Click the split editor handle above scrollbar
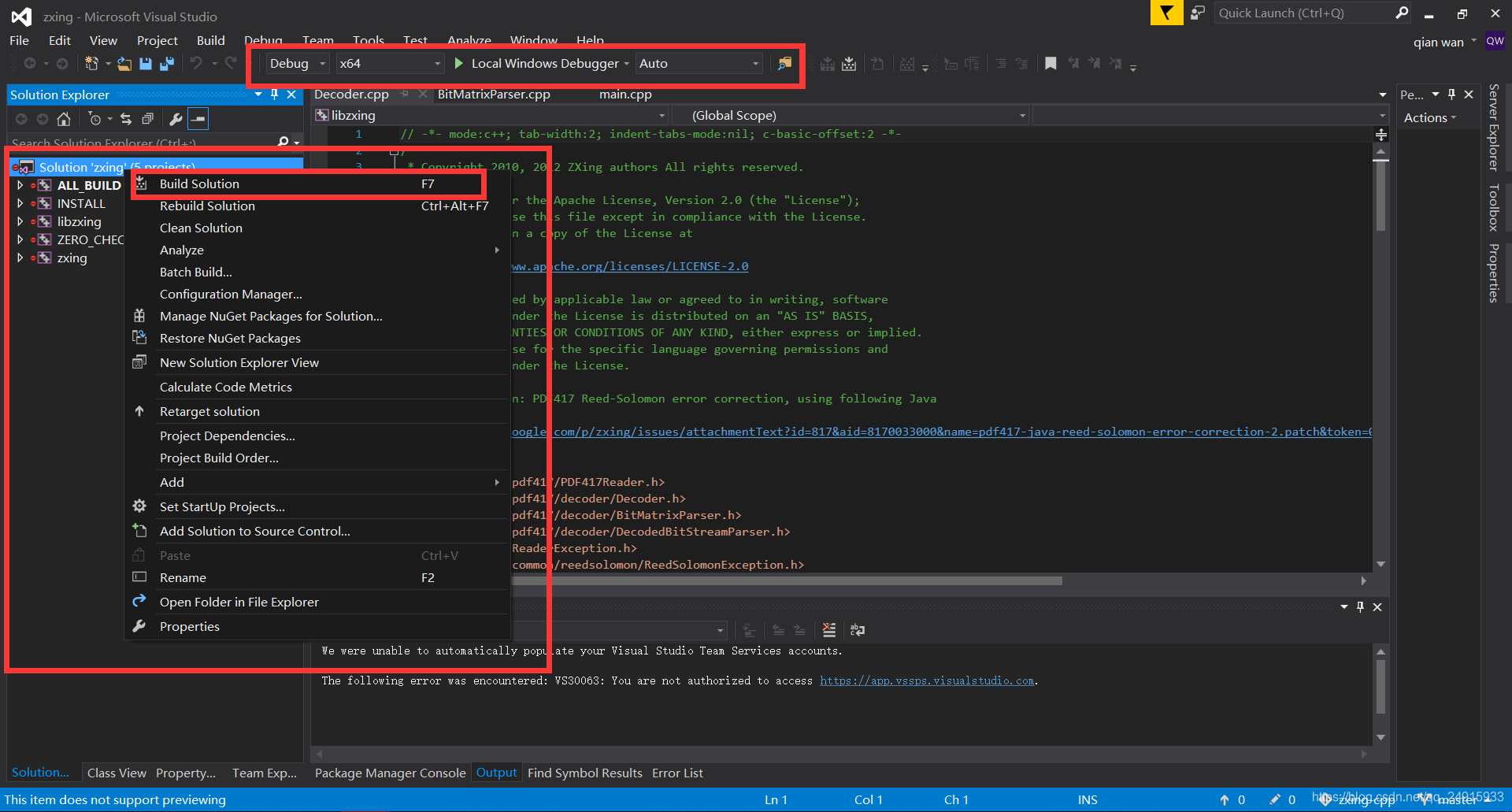 point(1381,135)
